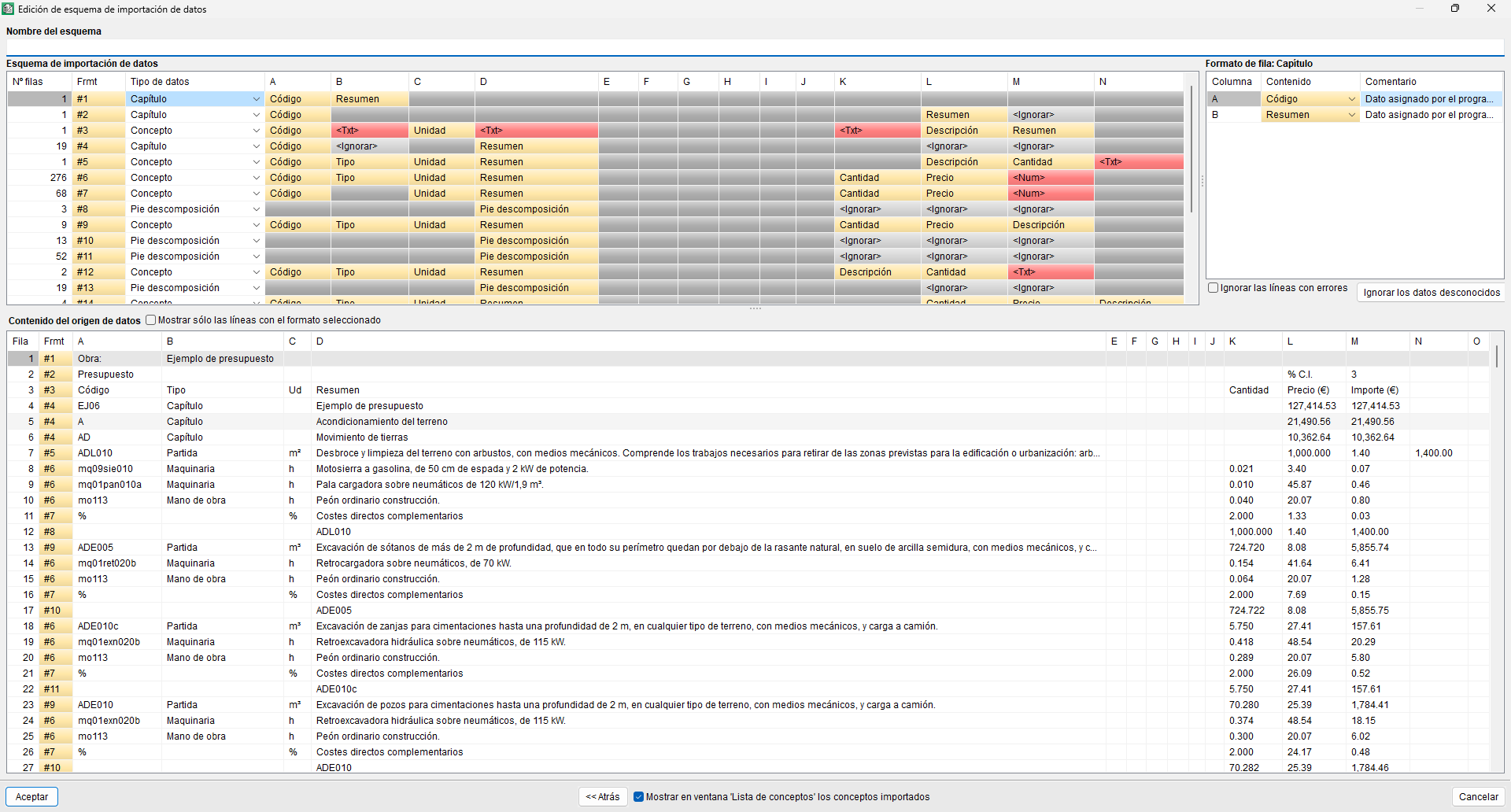The width and height of the screenshot is (1511, 812).
Task: Select the red '<Num>' cell in format #6 row
Action: 1051,178
